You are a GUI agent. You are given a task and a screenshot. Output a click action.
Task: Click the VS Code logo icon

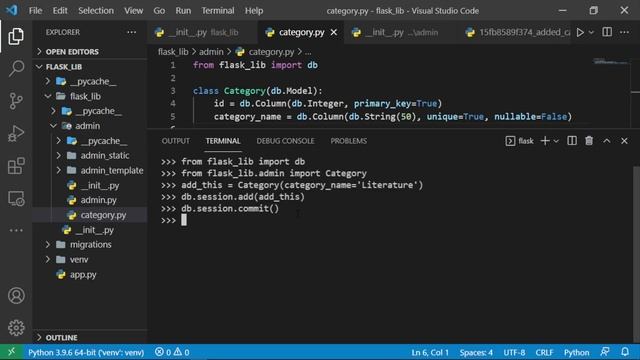[x=12, y=10]
